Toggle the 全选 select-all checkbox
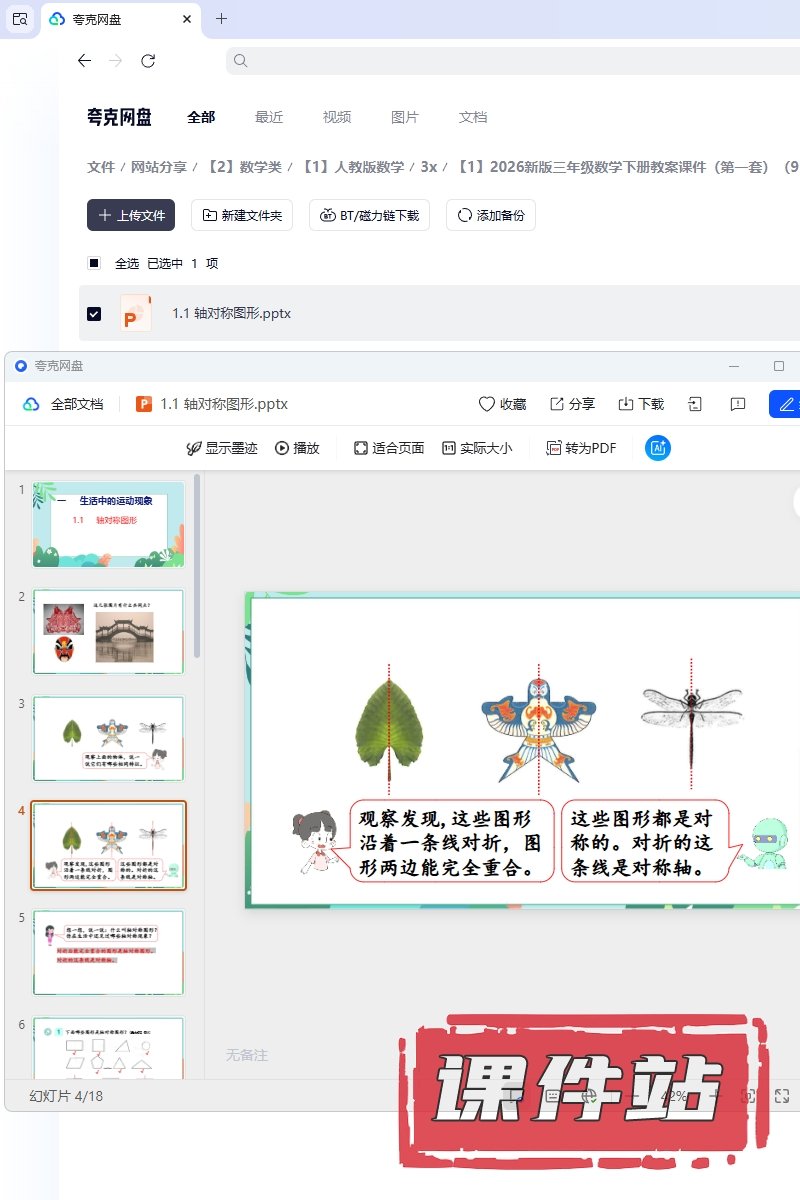Screen dimensions: 800x1200 (x=94, y=263)
